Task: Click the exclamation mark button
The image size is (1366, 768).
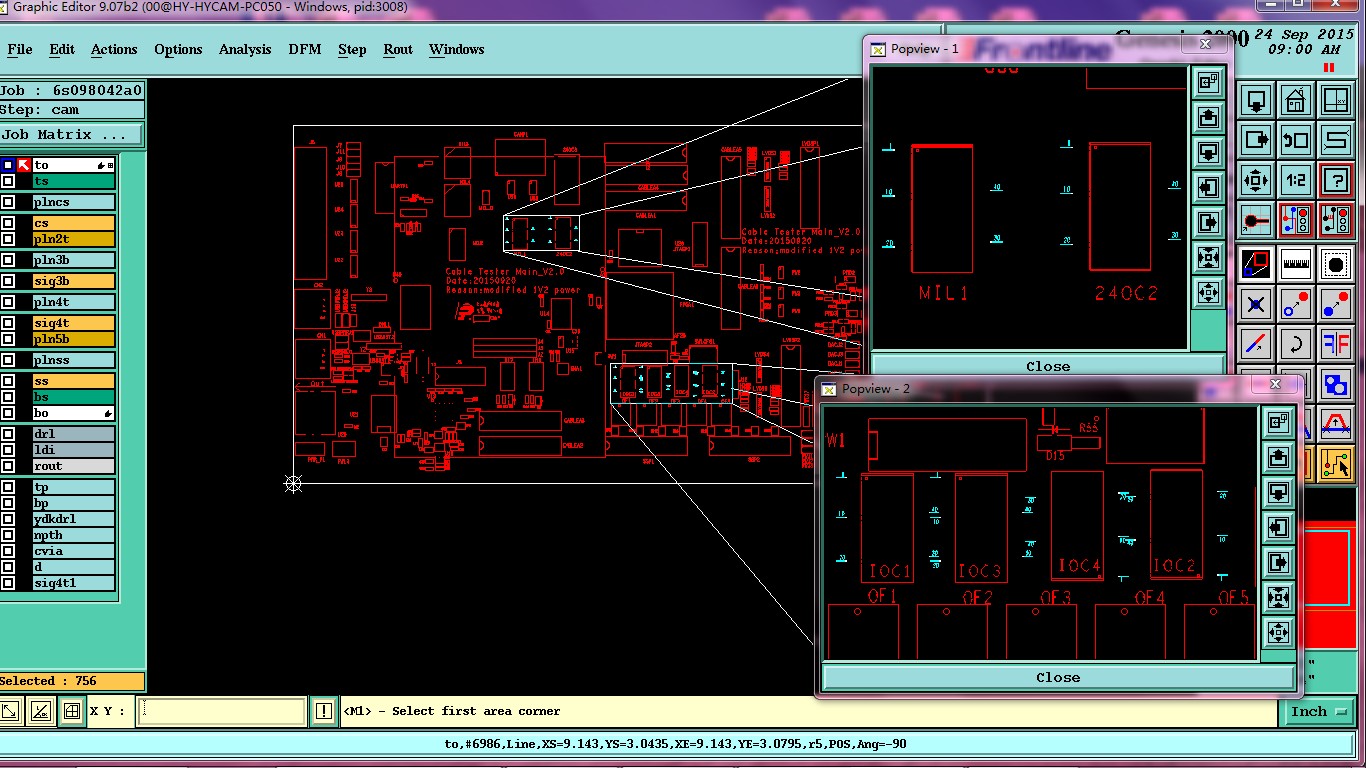Action: tap(324, 712)
